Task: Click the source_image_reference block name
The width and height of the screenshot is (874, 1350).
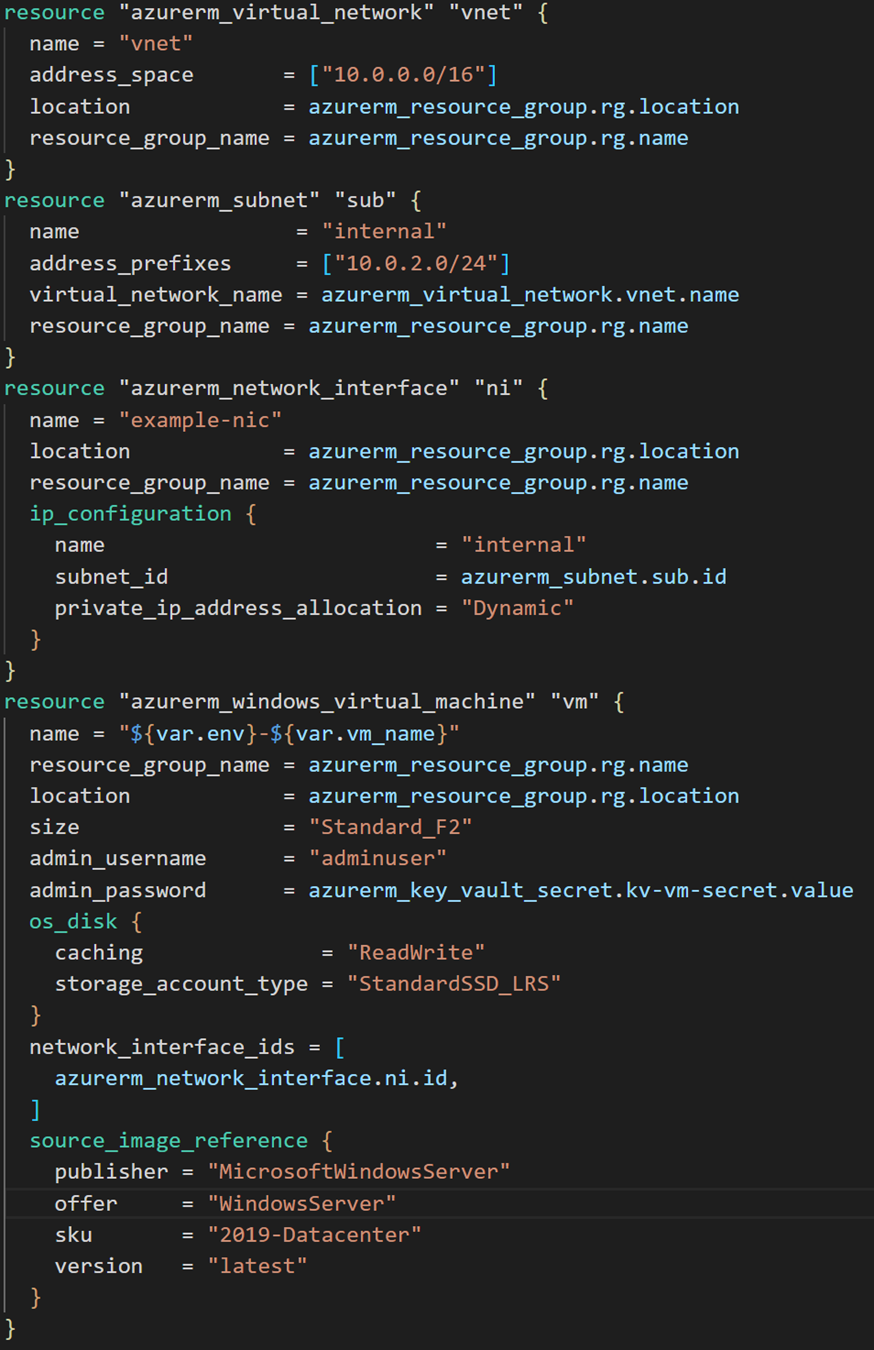Action: tap(168, 1141)
